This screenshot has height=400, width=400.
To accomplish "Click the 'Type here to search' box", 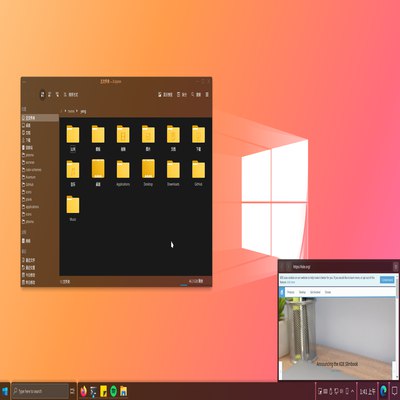I will 40,391.
